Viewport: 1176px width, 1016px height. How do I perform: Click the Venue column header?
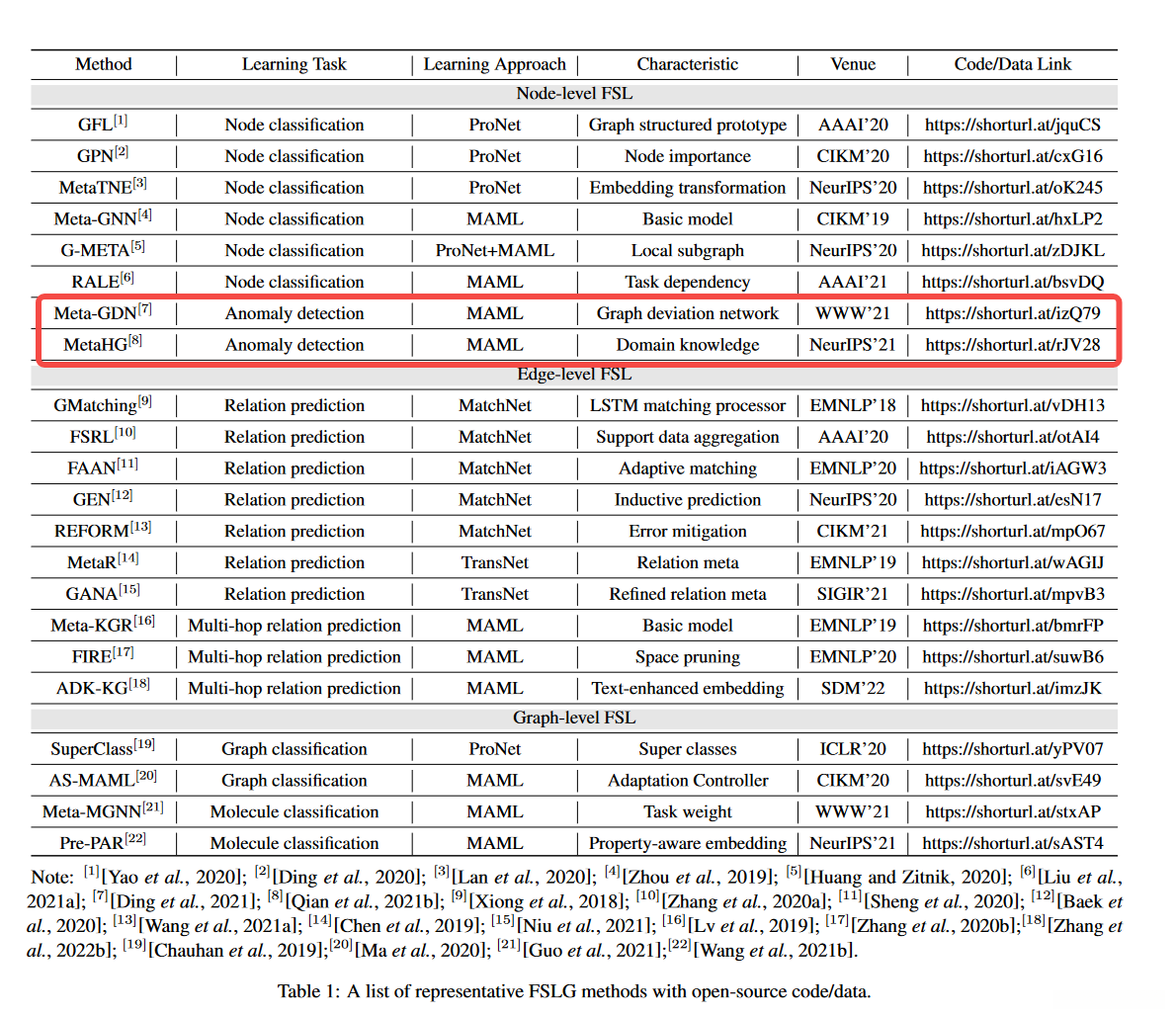[x=853, y=64]
